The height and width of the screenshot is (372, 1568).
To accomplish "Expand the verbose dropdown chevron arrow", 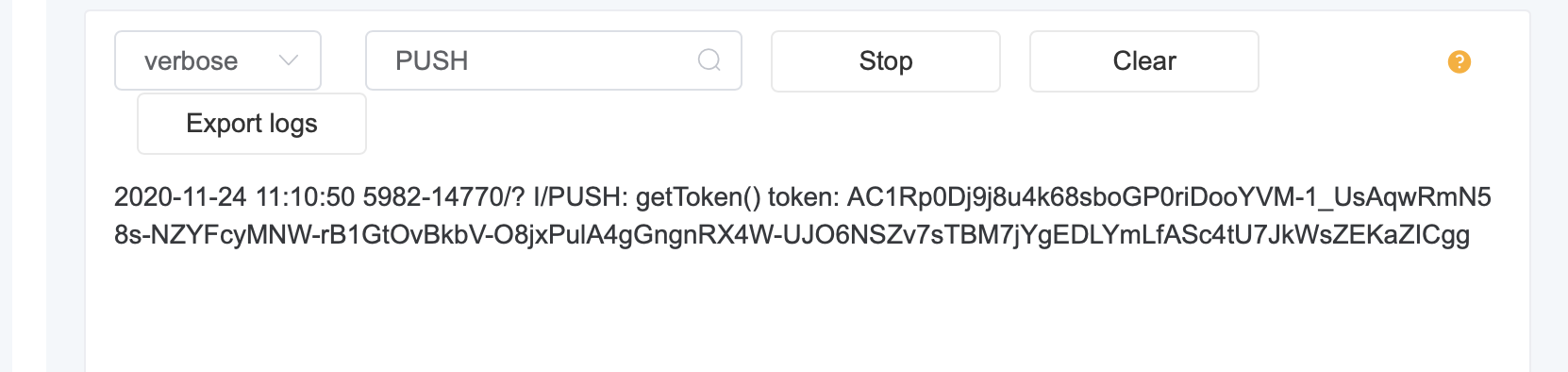I will 289,60.
